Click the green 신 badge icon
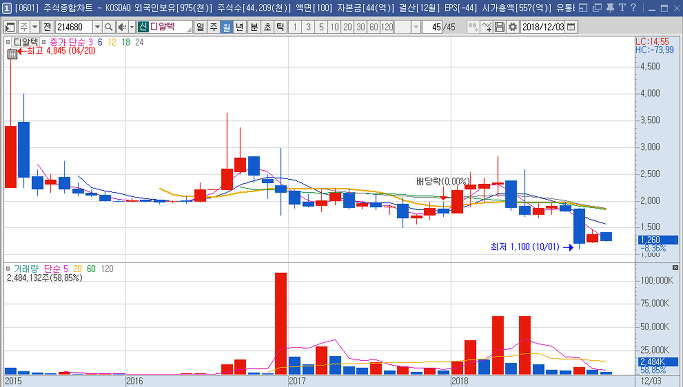Image resolution: width=683 pixels, height=387 pixels. (143, 27)
